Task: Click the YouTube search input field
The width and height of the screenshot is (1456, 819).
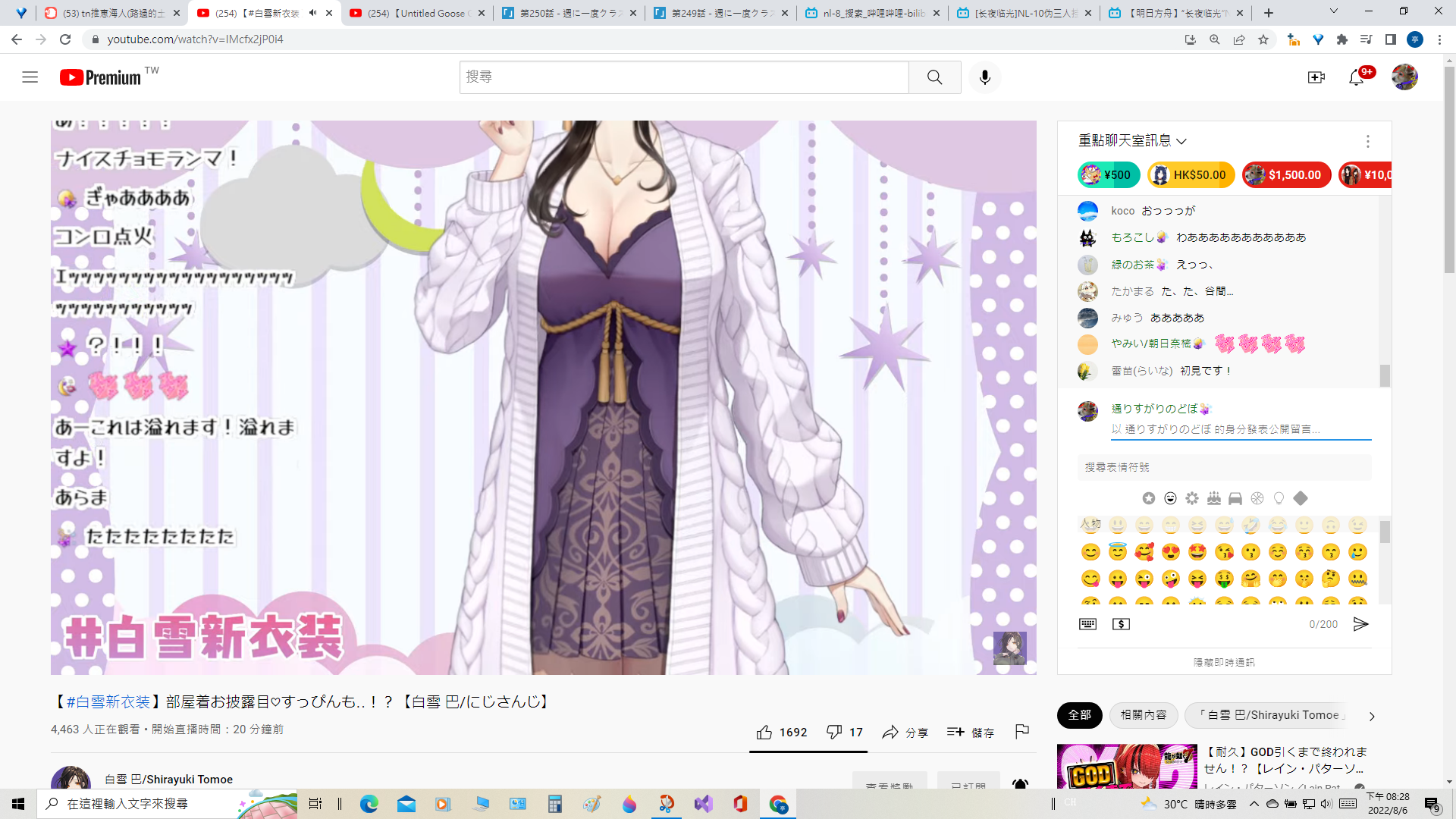Action: (x=684, y=77)
